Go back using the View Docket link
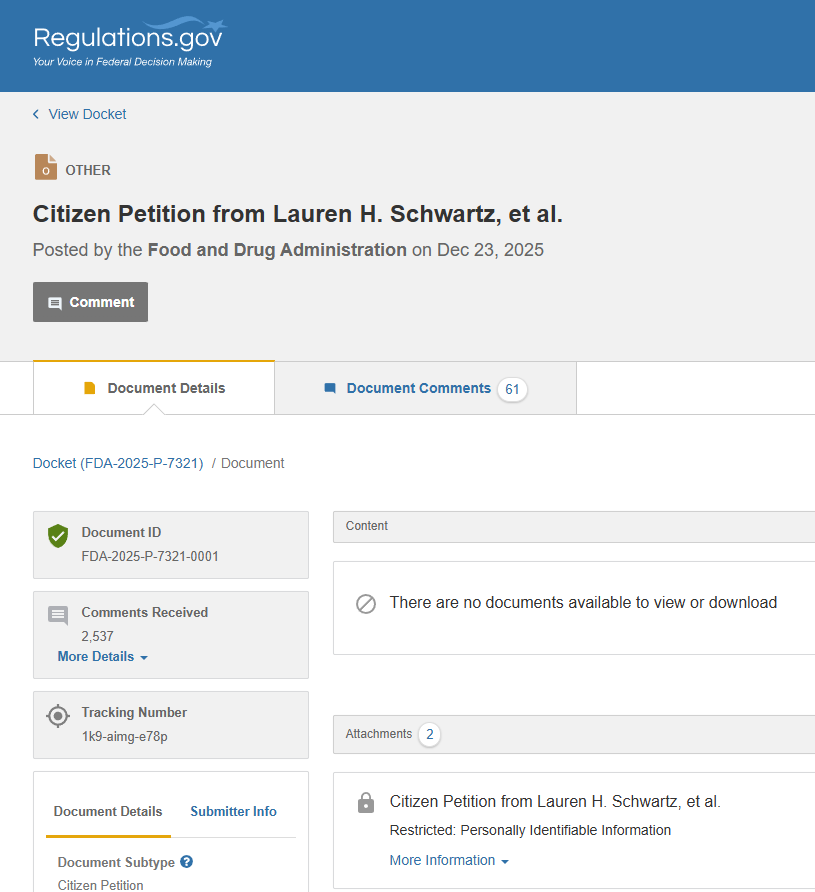815x892 pixels. pos(87,114)
